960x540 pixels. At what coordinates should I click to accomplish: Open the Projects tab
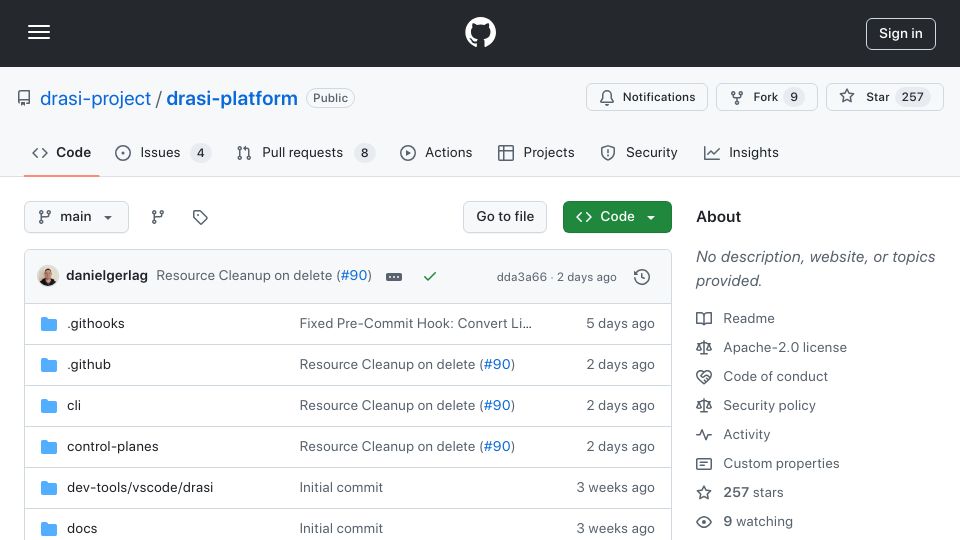click(x=536, y=152)
